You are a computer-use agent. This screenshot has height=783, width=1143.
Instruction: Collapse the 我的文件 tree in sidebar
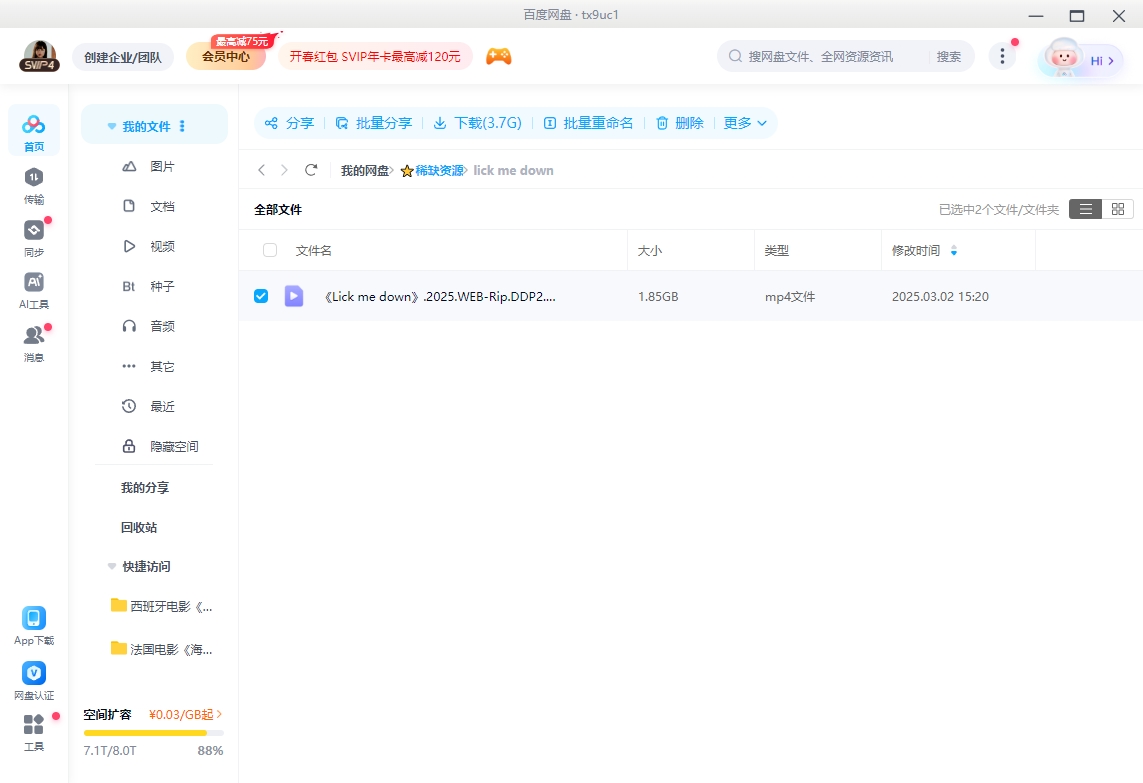tap(111, 125)
